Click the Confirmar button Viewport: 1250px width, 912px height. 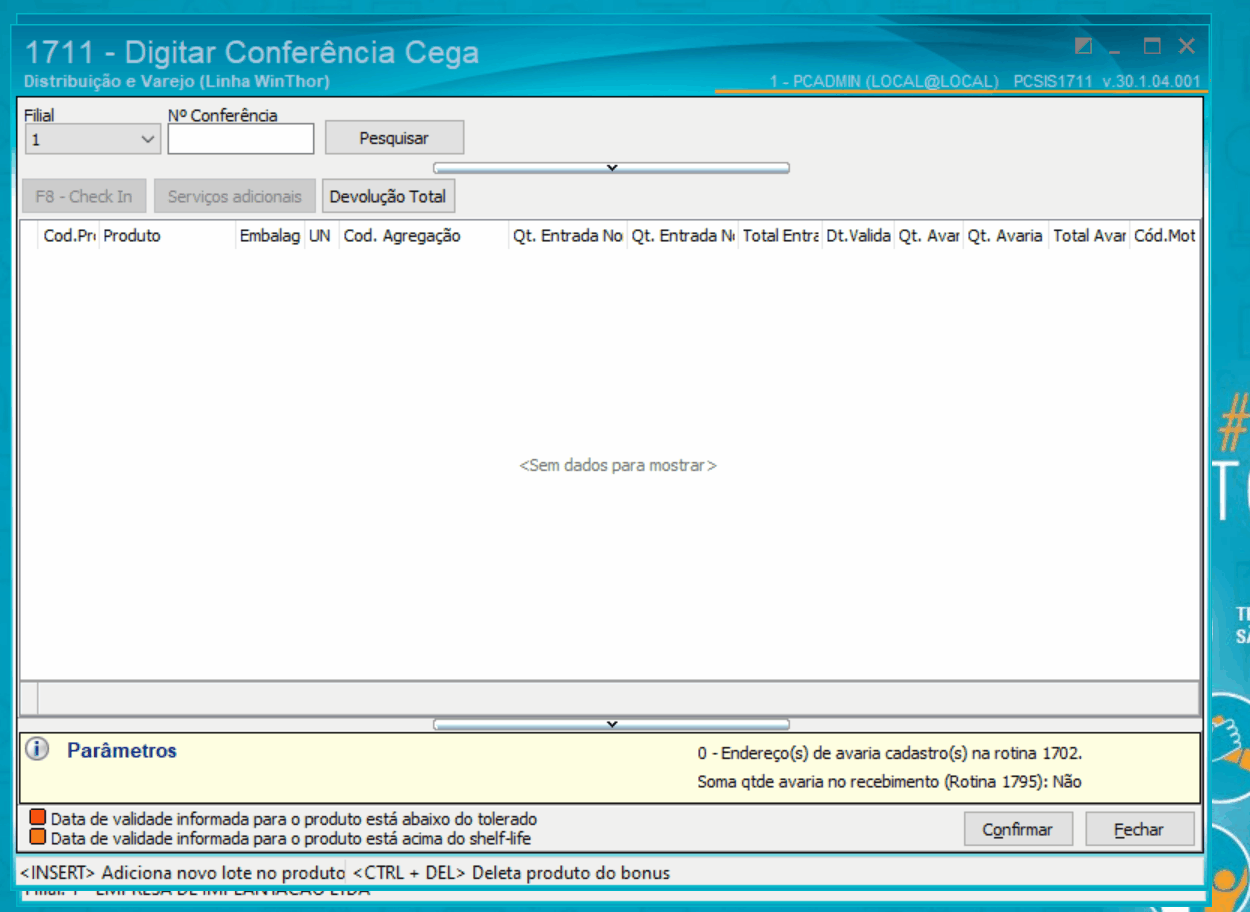1017,829
